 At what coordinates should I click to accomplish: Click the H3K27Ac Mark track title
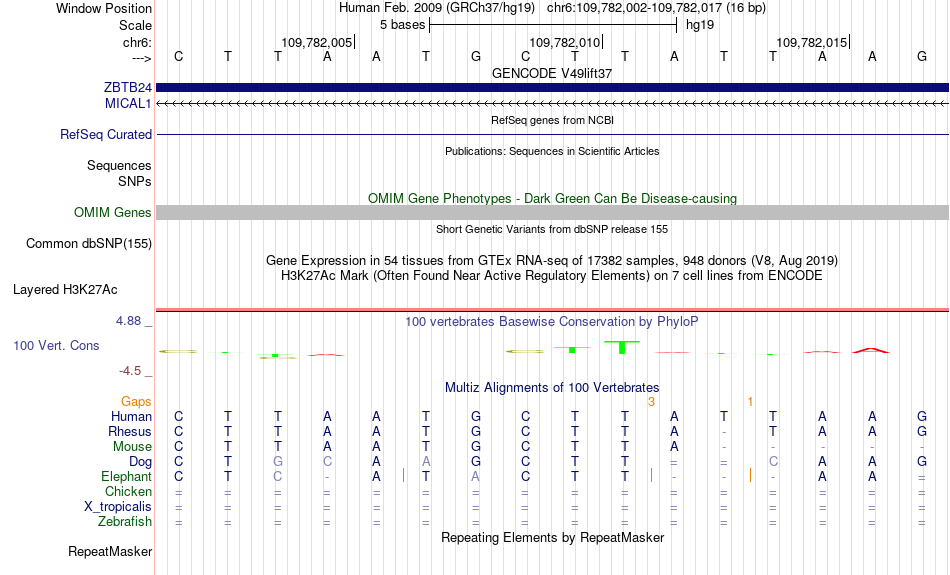click(x=552, y=276)
